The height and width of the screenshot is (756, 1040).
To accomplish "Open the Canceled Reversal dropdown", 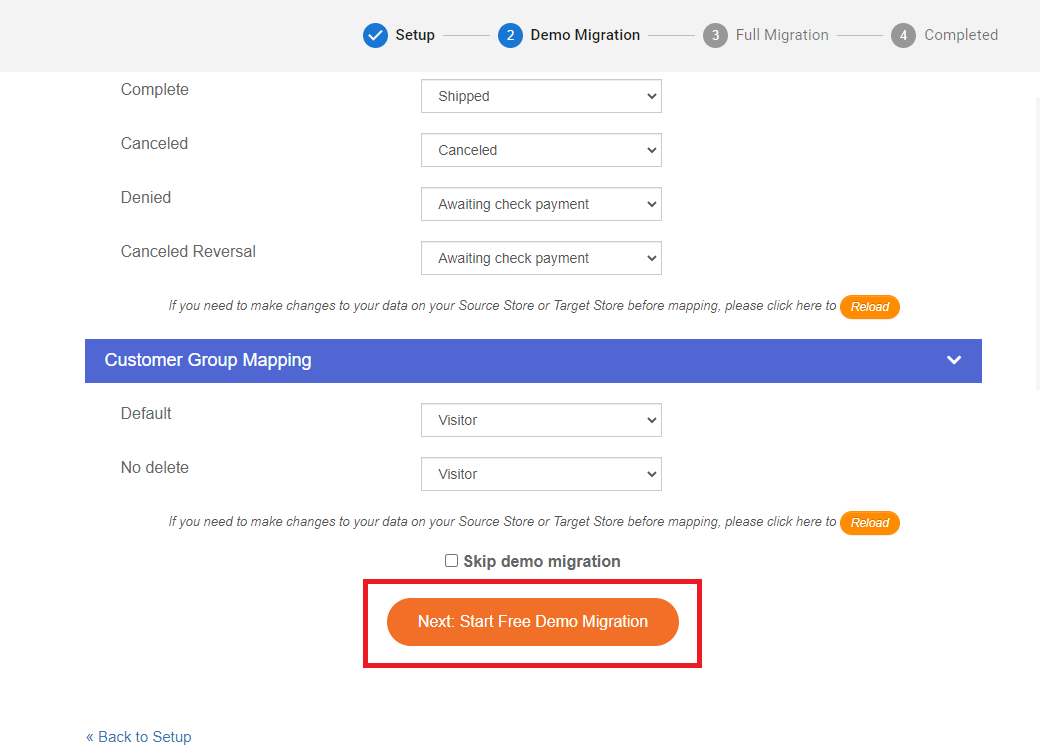I will tap(541, 258).
